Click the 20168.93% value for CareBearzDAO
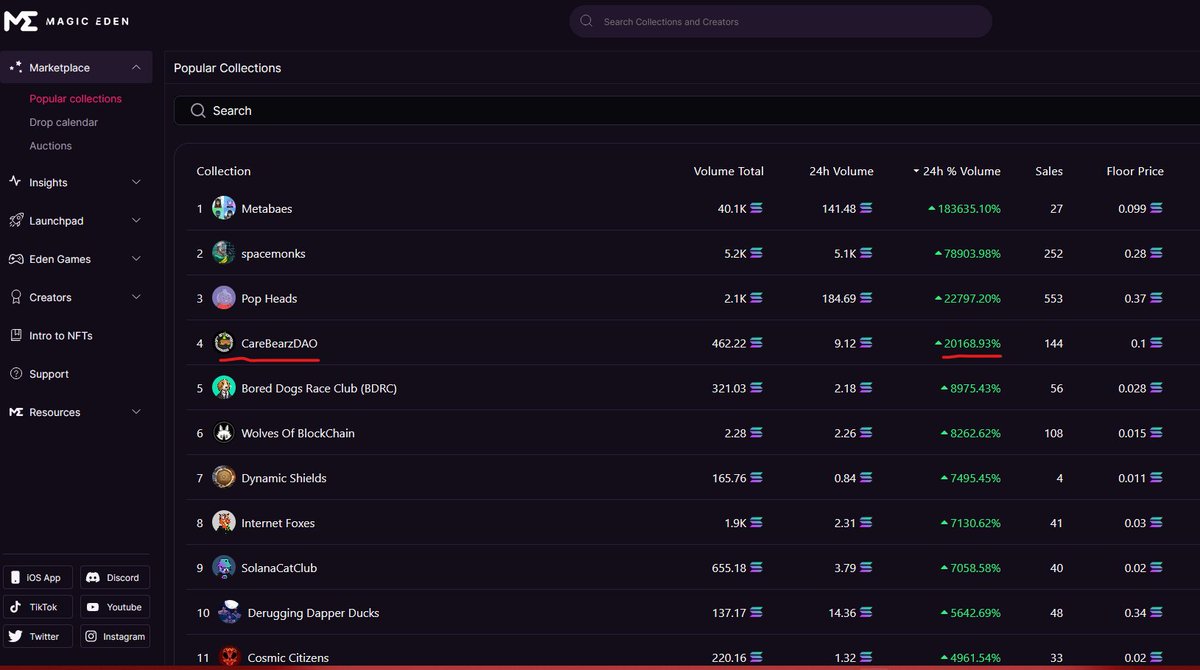 (x=972, y=343)
